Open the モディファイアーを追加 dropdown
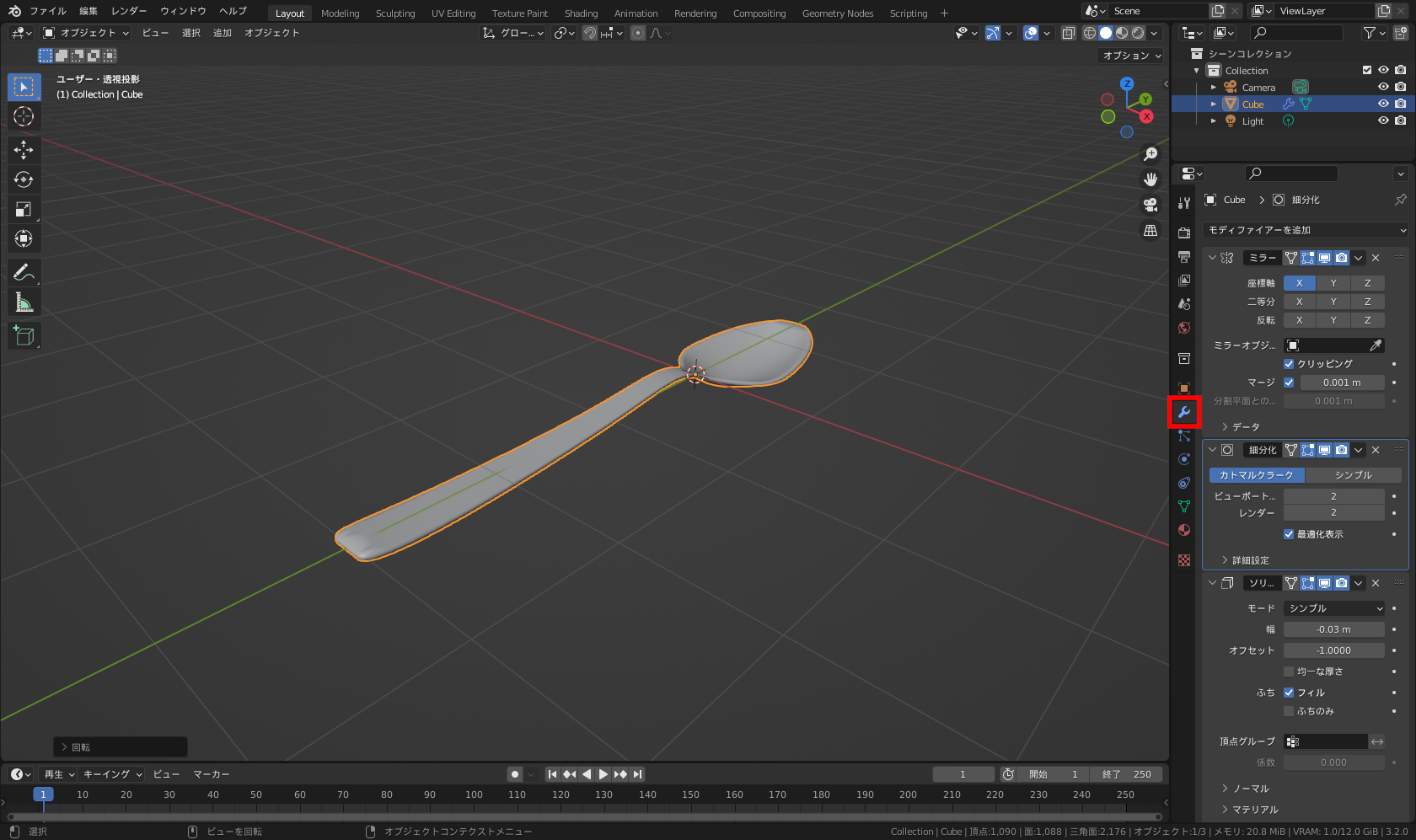The height and width of the screenshot is (840, 1416). 1306,230
